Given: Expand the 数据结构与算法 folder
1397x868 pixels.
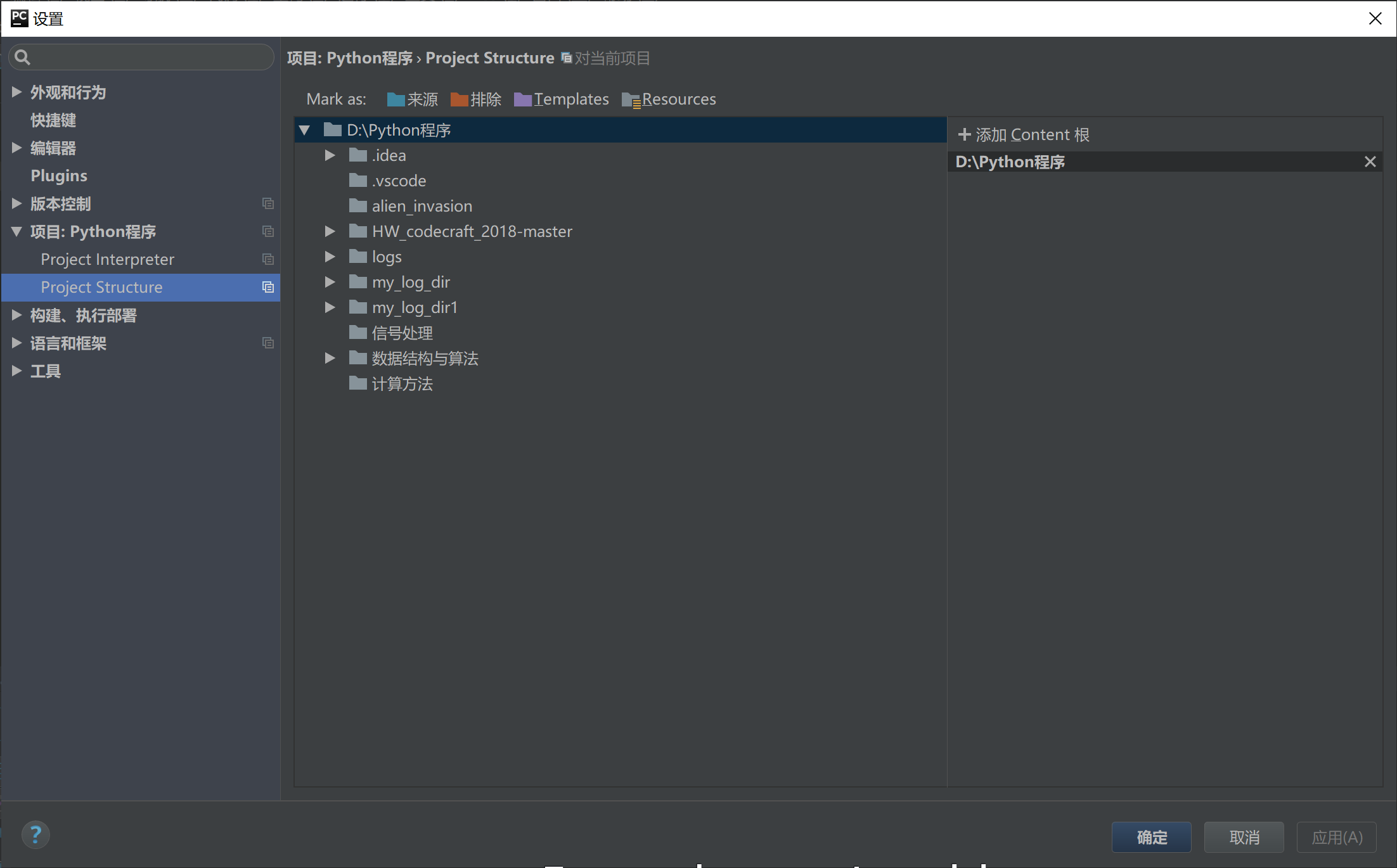Looking at the screenshot, I should [x=330, y=358].
